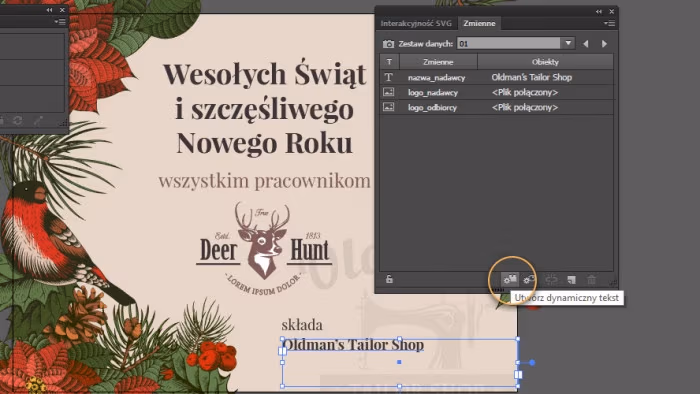
Task: Create a new variable with the page icon
Action: point(571,280)
